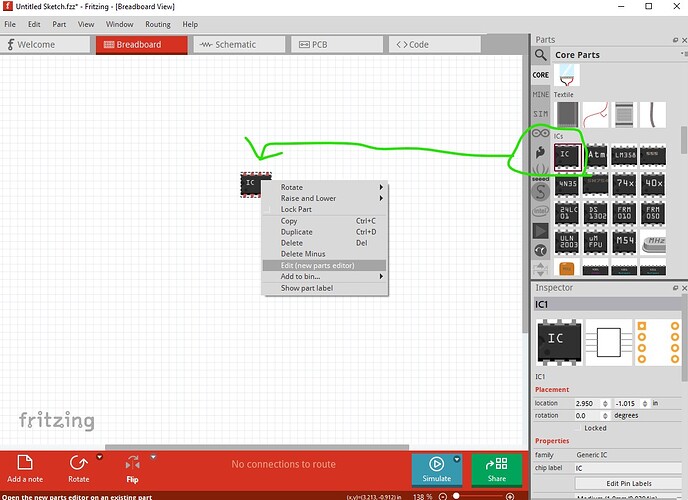Pick the 4N35 optocoupler part
The height and width of the screenshot is (500, 688).
point(567,185)
